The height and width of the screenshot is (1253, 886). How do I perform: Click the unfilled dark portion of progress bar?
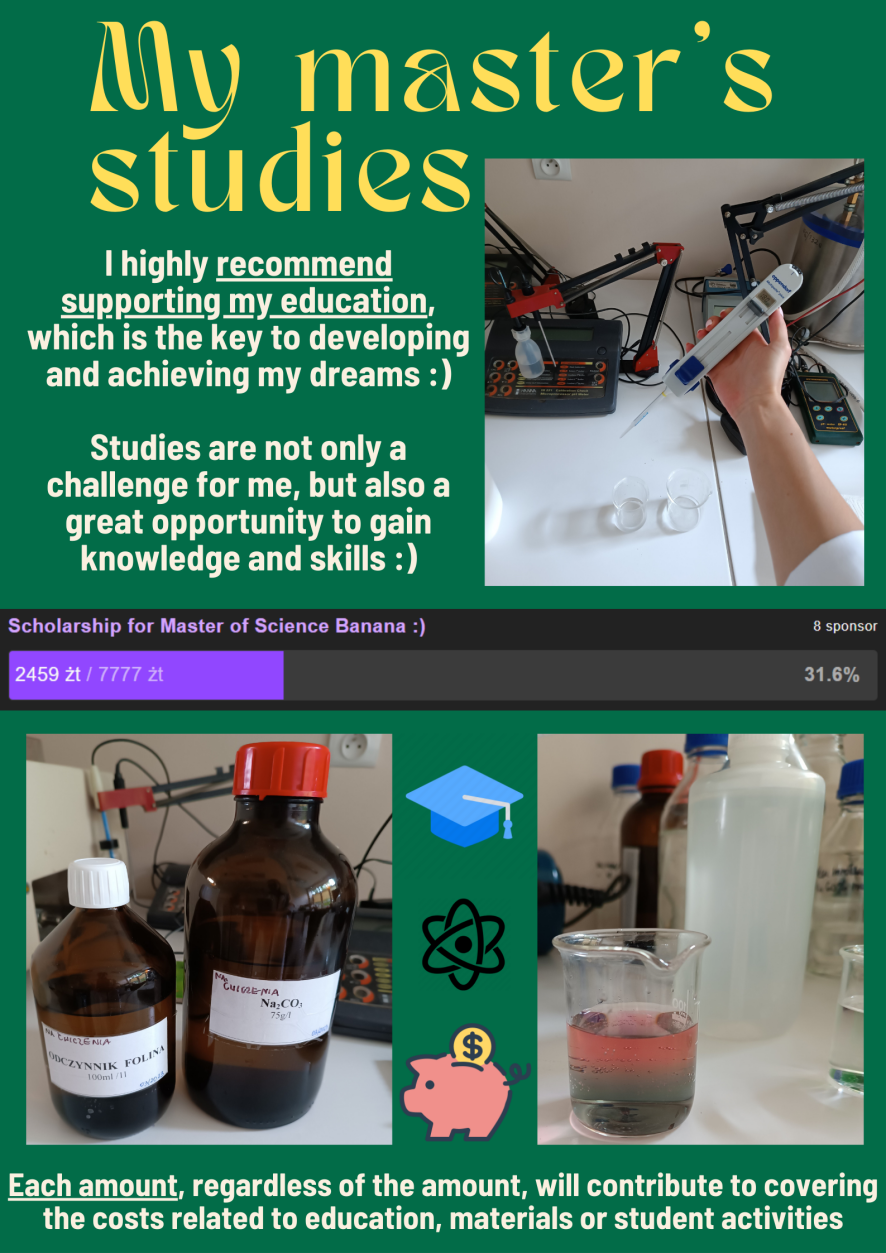580,675
